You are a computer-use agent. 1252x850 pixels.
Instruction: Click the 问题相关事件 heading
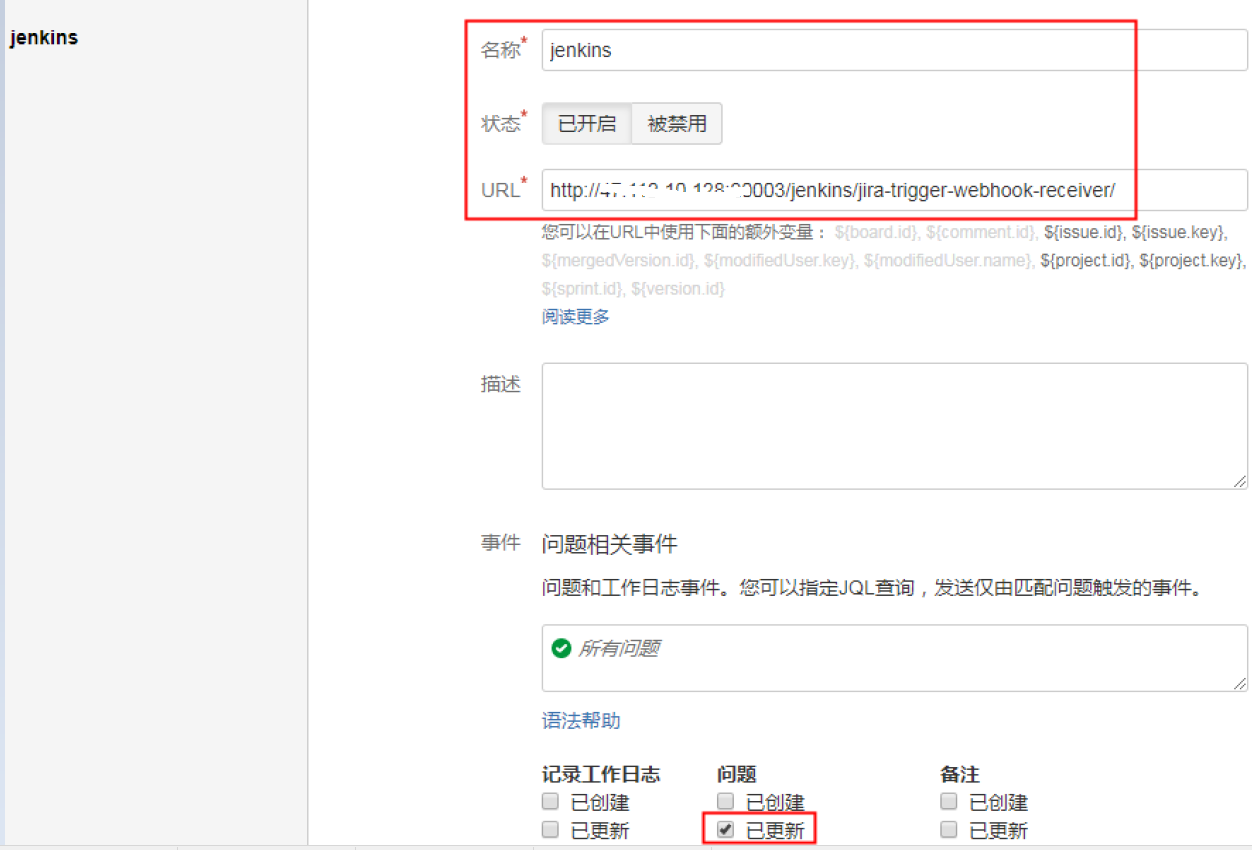click(x=609, y=545)
